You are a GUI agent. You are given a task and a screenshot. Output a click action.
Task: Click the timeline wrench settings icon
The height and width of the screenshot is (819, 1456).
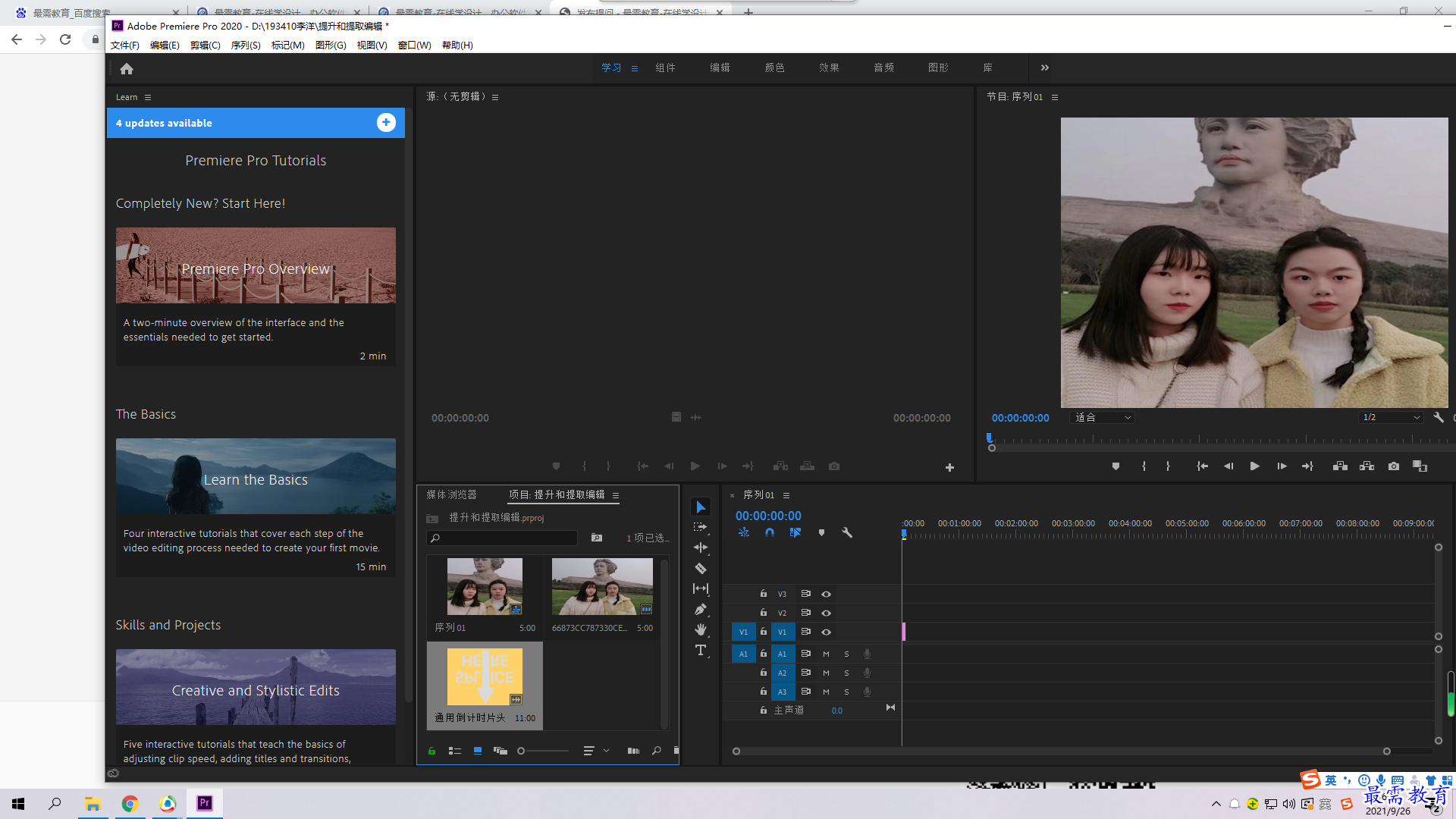[x=847, y=532]
